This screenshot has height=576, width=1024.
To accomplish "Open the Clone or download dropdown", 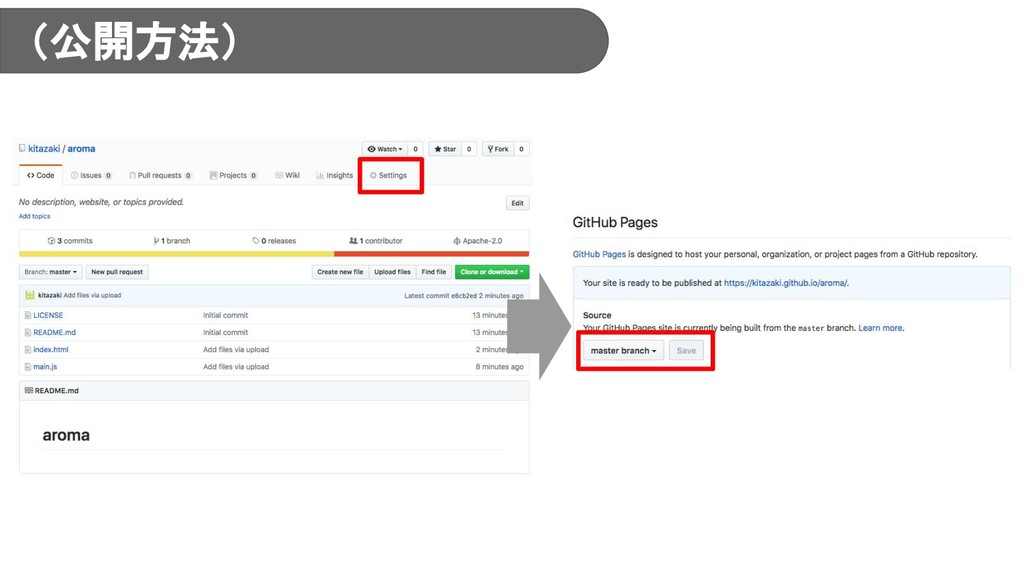I will pos(492,272).
